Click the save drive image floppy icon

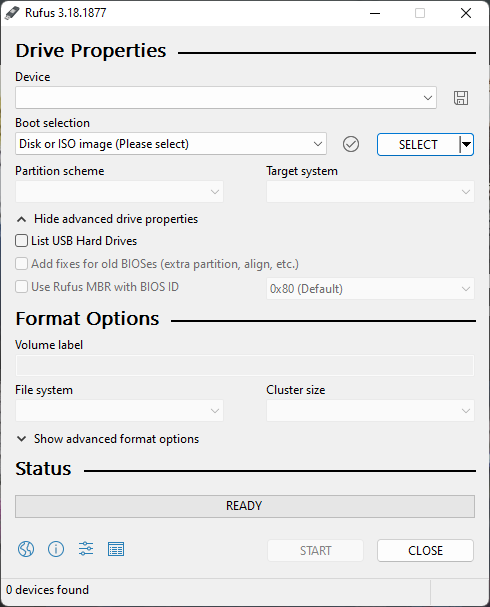click(461, 98)
